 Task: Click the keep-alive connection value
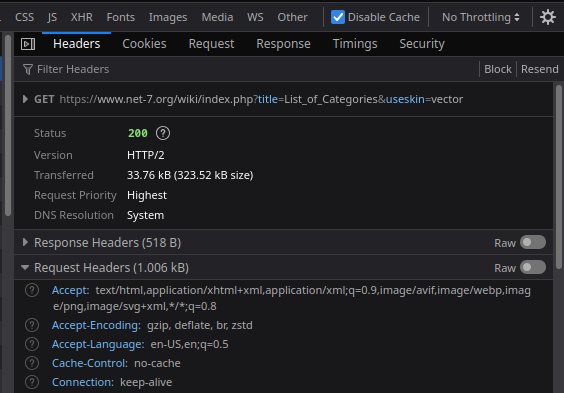146,382
